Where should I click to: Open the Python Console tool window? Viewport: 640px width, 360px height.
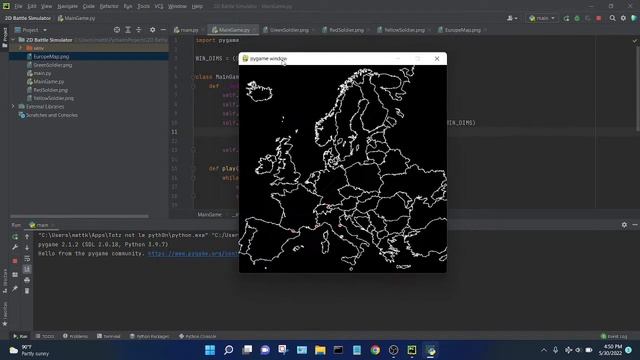198,336
